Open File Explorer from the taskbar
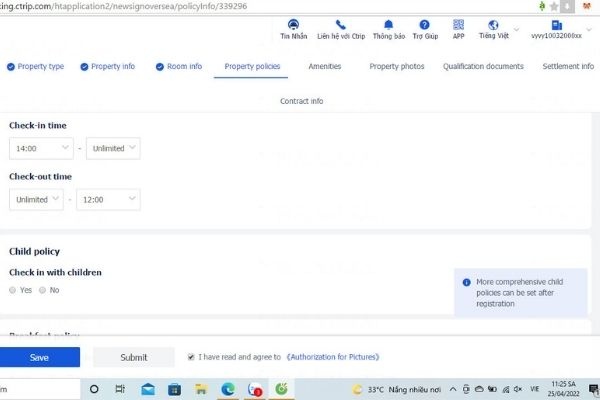The height and width of the screenshot is (400, 600). (201, 389)
